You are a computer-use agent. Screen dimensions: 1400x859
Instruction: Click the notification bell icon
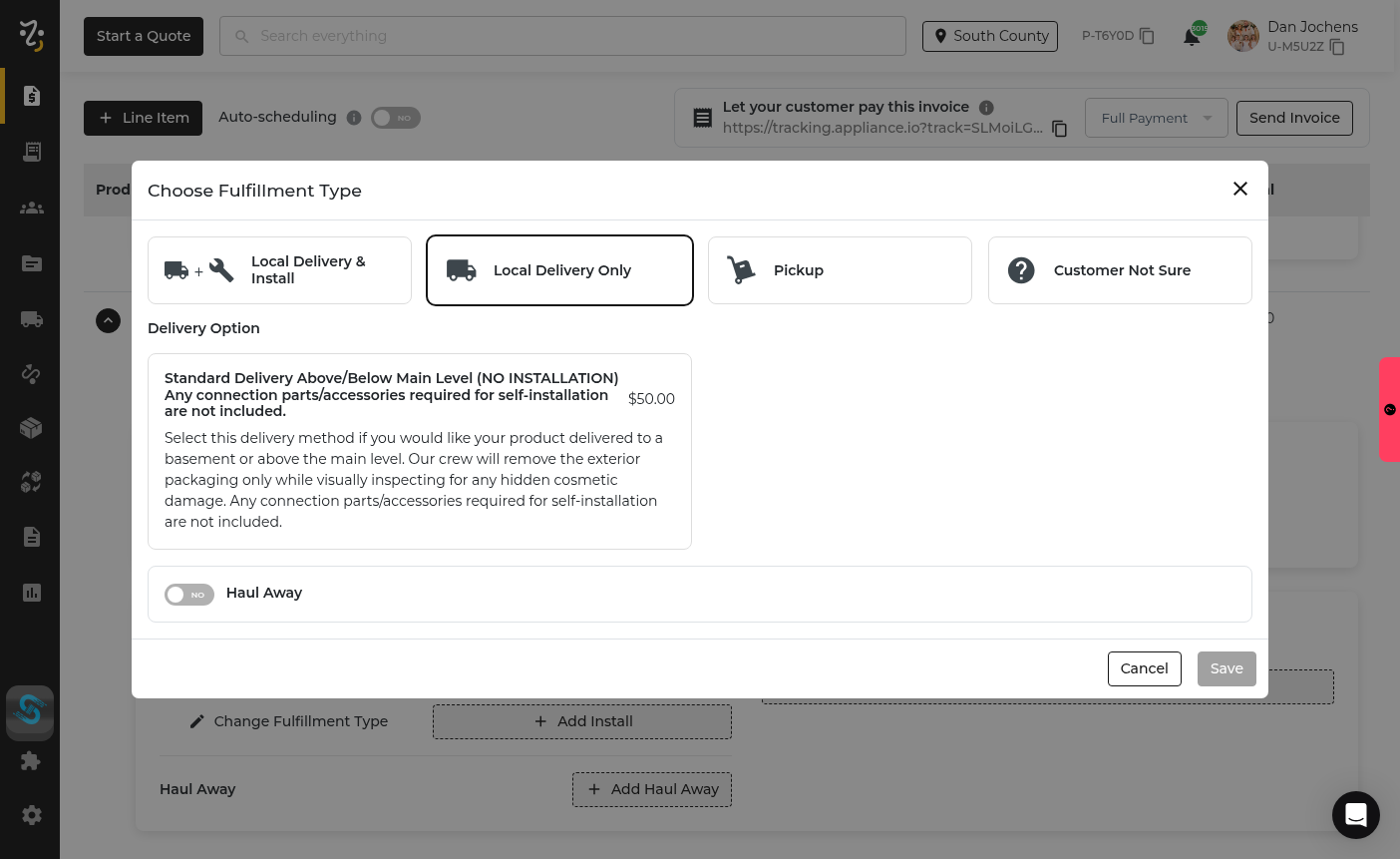(1192, 37)
